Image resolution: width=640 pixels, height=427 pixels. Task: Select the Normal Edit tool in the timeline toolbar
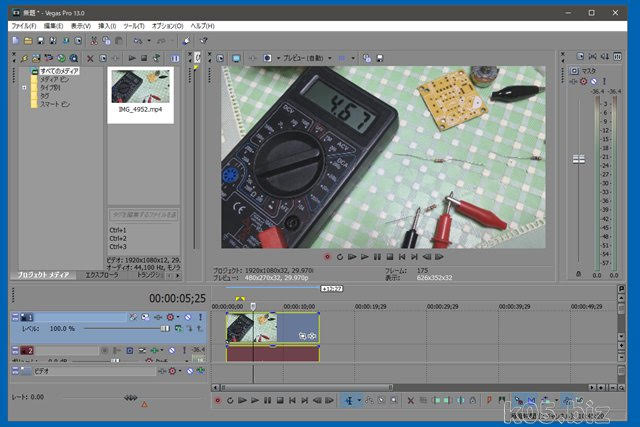click(x=349, y=400)
